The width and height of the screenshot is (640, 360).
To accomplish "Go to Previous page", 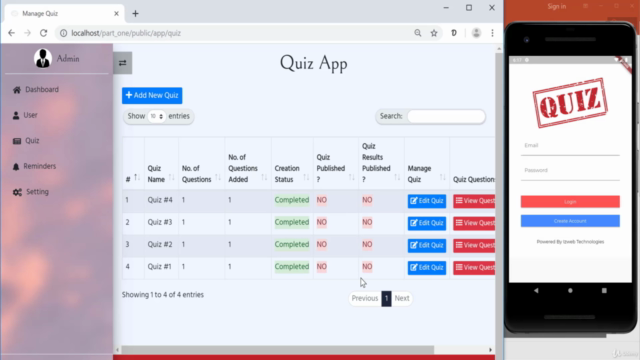I will point(364,298).
